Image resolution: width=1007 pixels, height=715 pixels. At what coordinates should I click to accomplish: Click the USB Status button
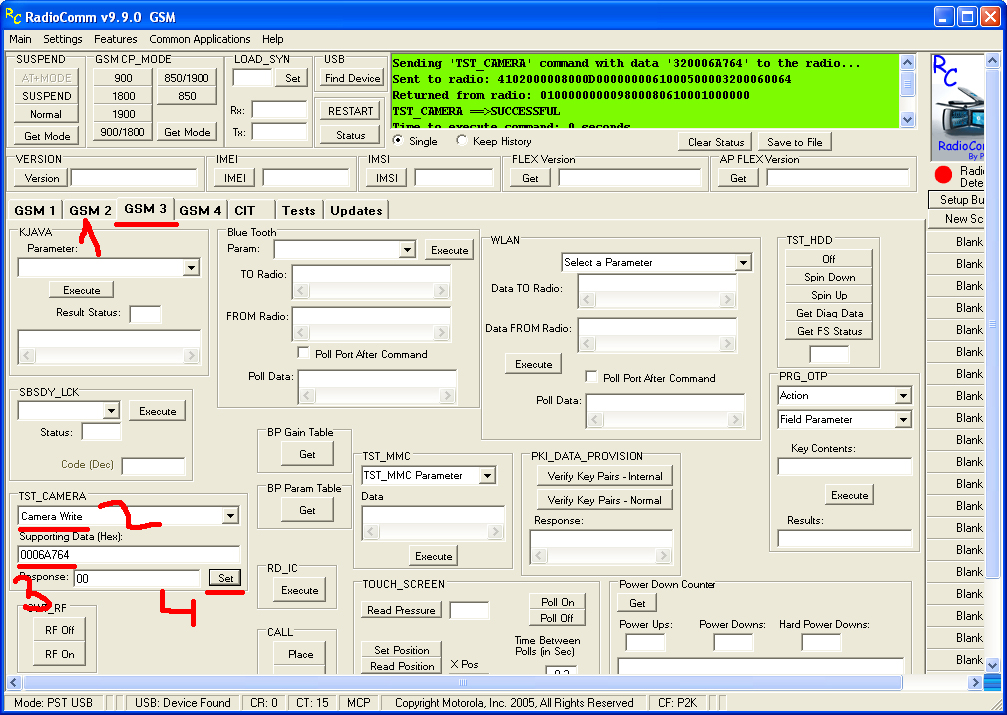pos(351,136)
